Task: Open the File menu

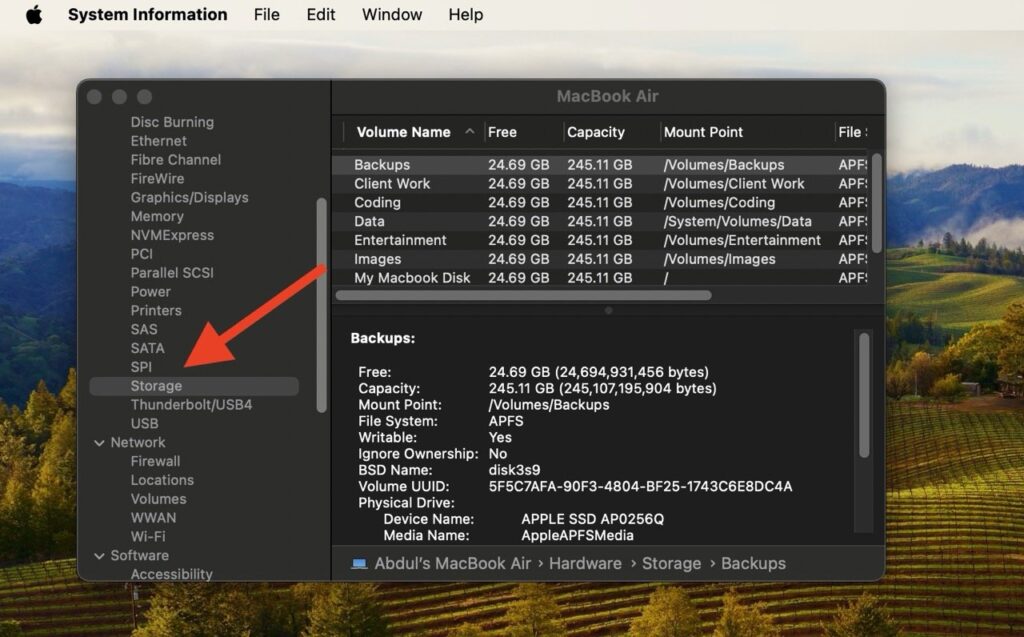Action: pos(266,15)
